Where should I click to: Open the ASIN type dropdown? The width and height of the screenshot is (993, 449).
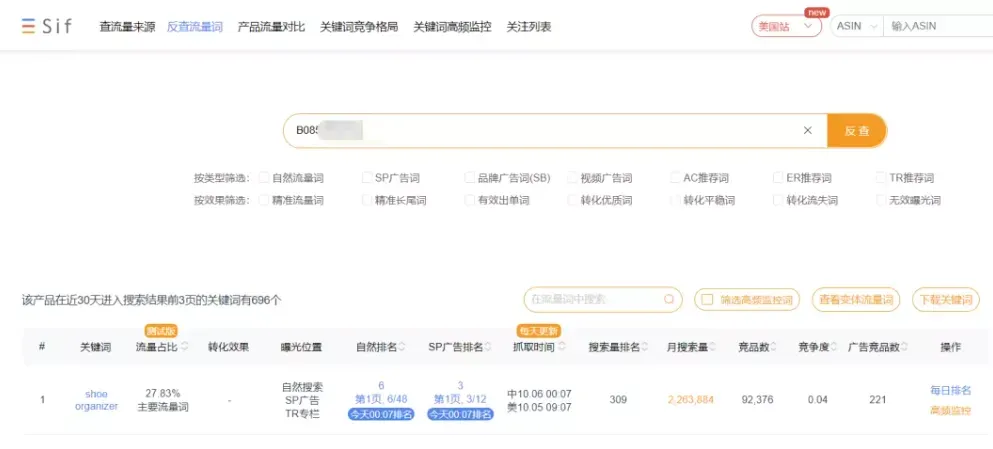pos(857,27)
